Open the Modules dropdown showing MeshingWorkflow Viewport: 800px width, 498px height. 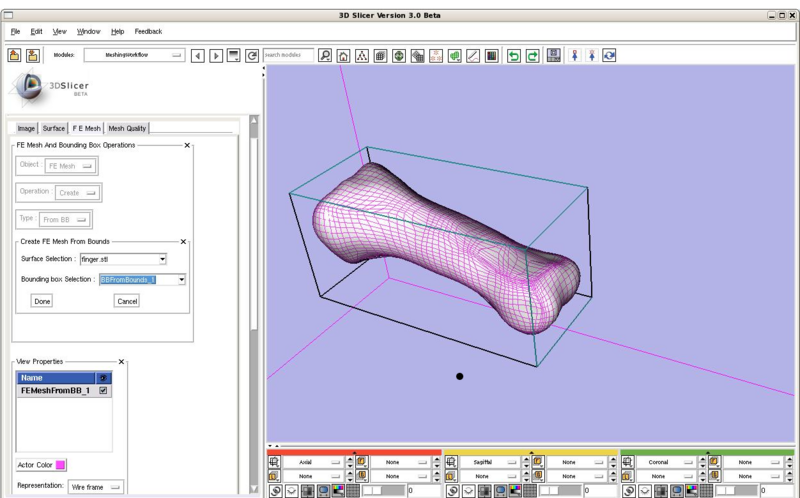[134, 55]
